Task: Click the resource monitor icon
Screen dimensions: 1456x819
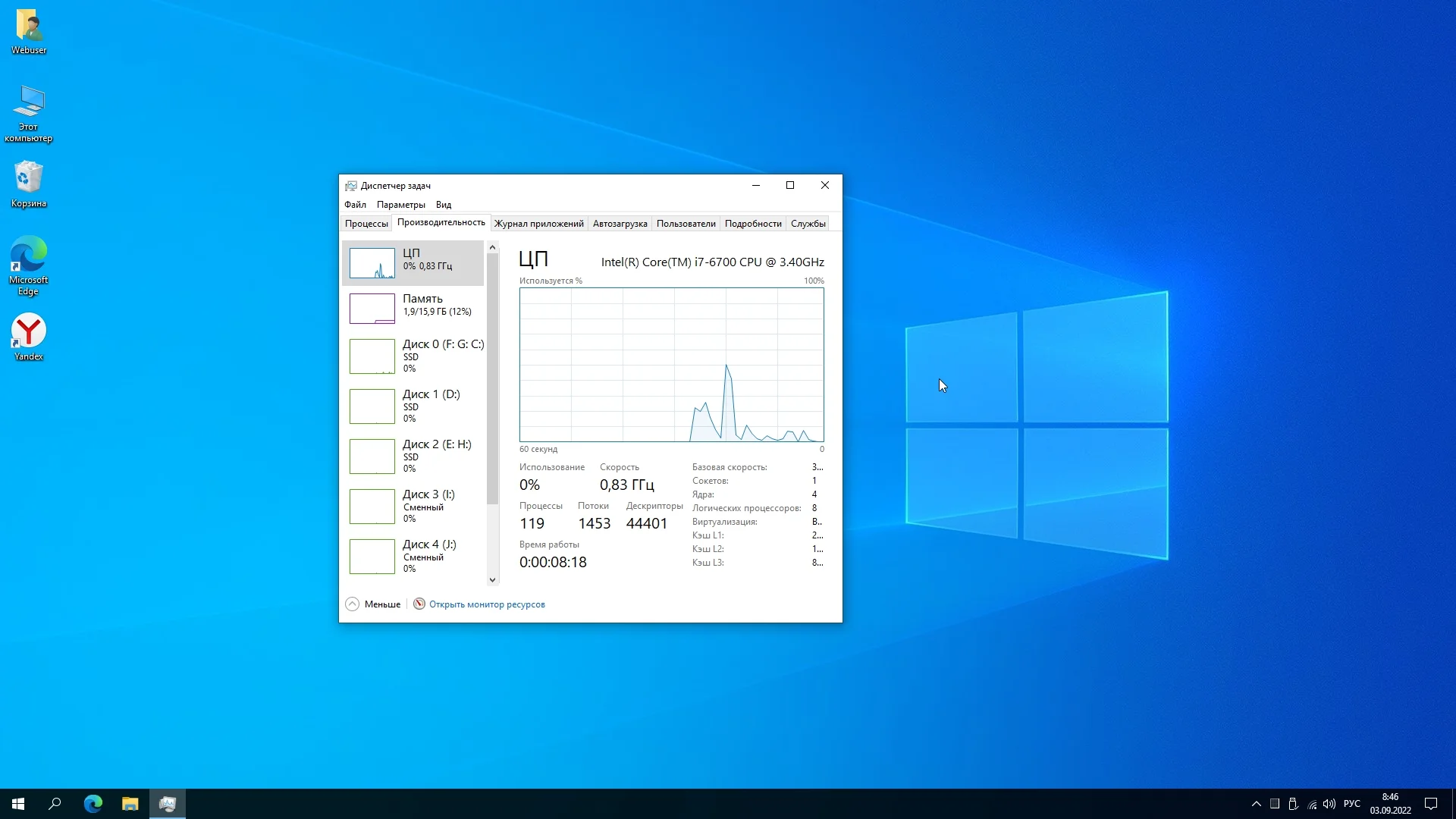Action: click(x=419, y=604)
